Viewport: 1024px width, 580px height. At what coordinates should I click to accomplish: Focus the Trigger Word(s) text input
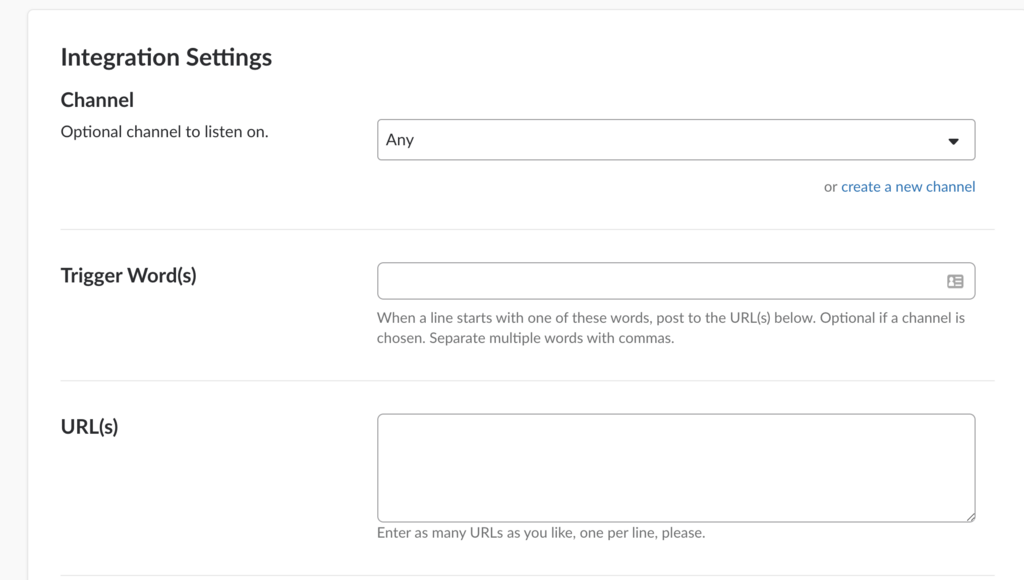676,281
